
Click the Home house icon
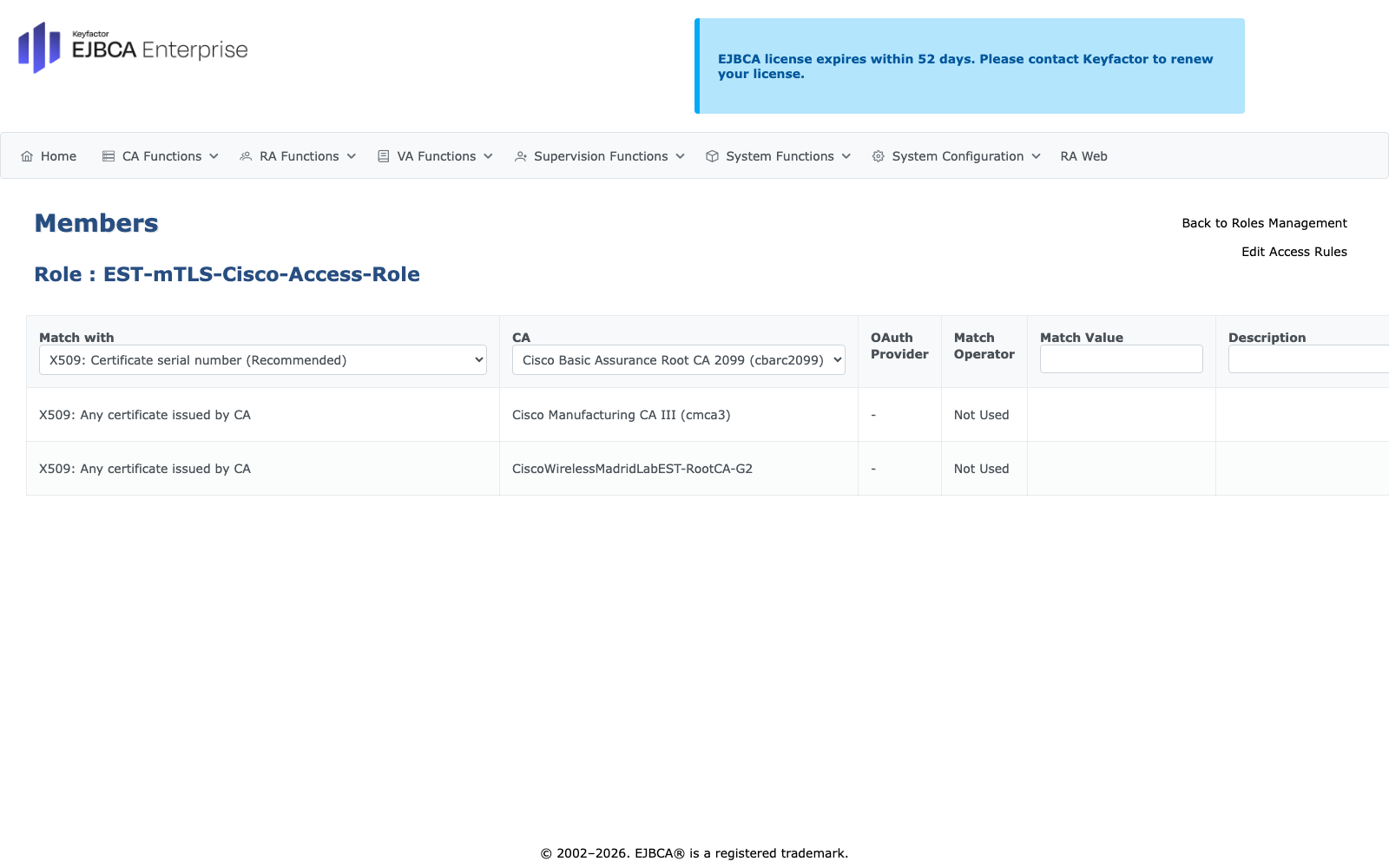tap(27, 156)
